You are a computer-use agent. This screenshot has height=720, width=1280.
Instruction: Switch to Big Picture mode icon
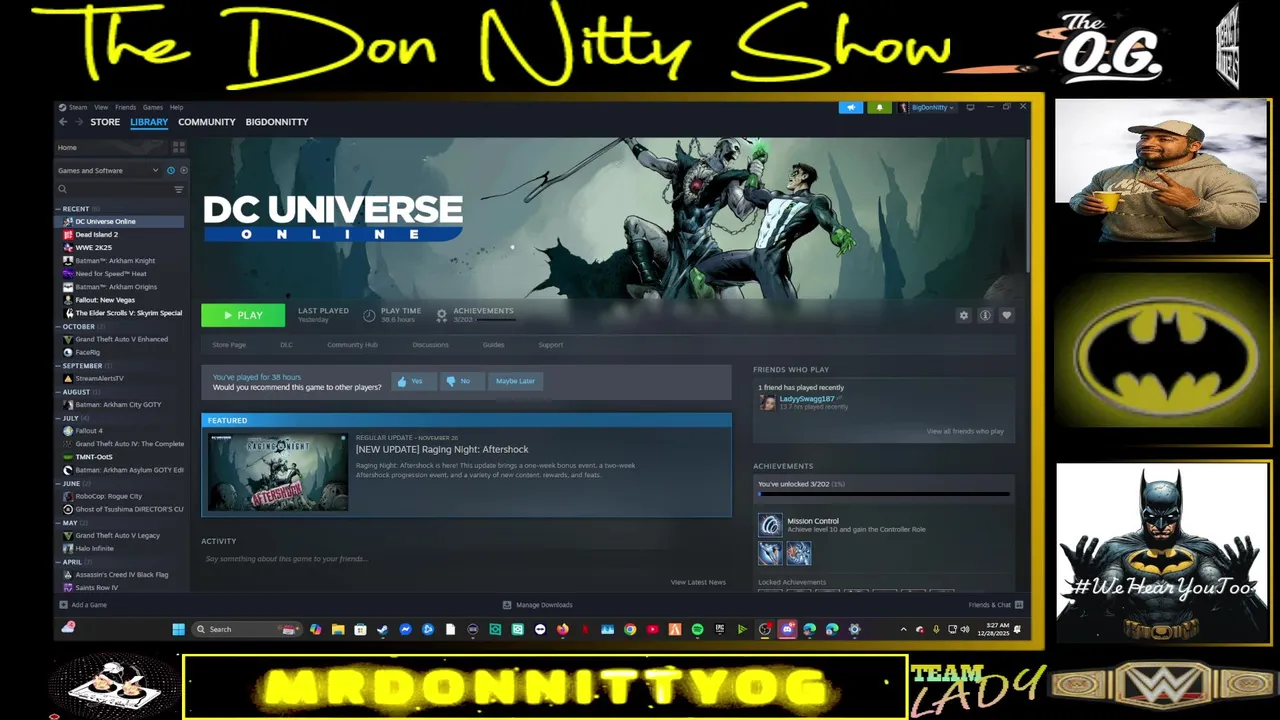click(970, 107)
